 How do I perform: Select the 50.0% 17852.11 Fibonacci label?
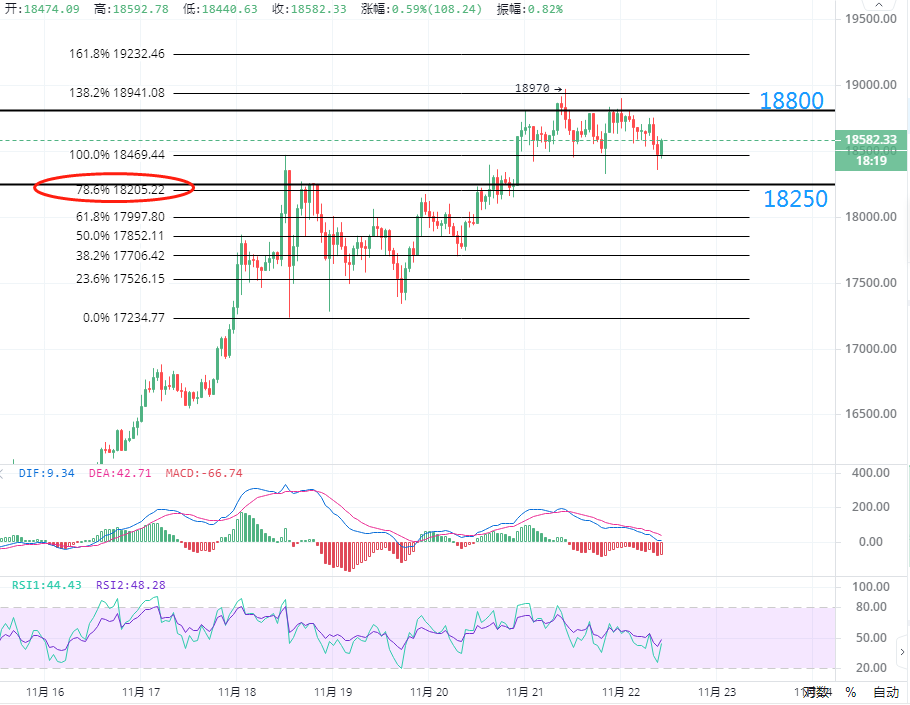pos(120,236)
